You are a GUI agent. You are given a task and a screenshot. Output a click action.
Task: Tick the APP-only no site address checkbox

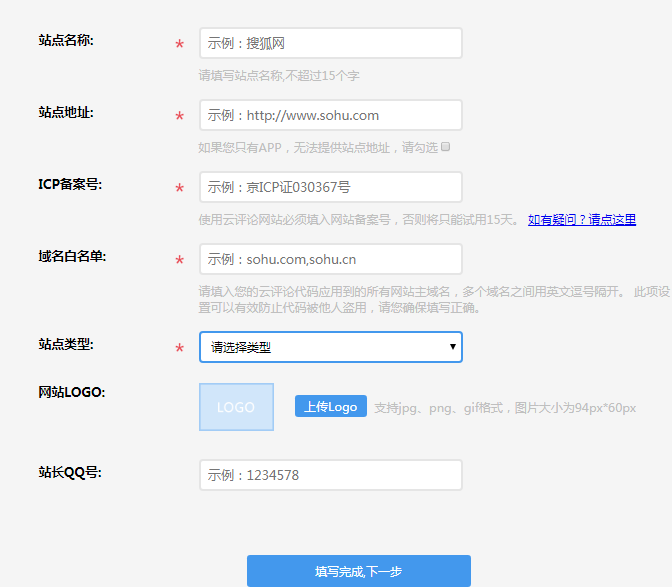coord(446,146)
